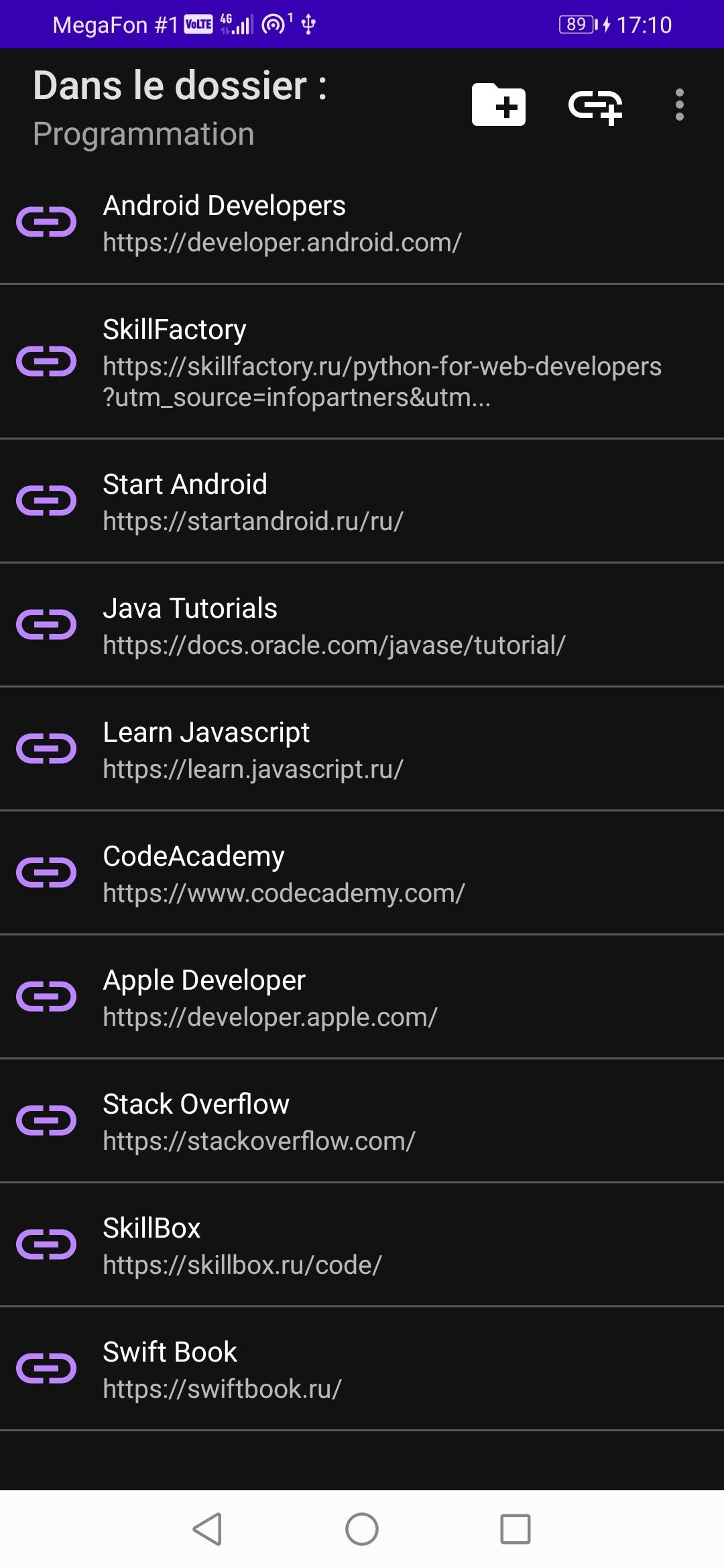The image size is (724, 1568).
Task: Click URL https://docs.oracle.com/javase/tutorial/
Action: 334,645
